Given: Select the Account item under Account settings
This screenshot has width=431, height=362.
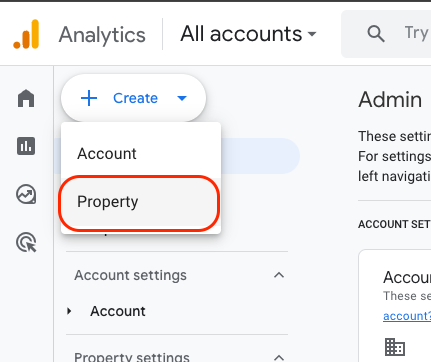Looking at the screenshot, I should [x=118, y=311].
